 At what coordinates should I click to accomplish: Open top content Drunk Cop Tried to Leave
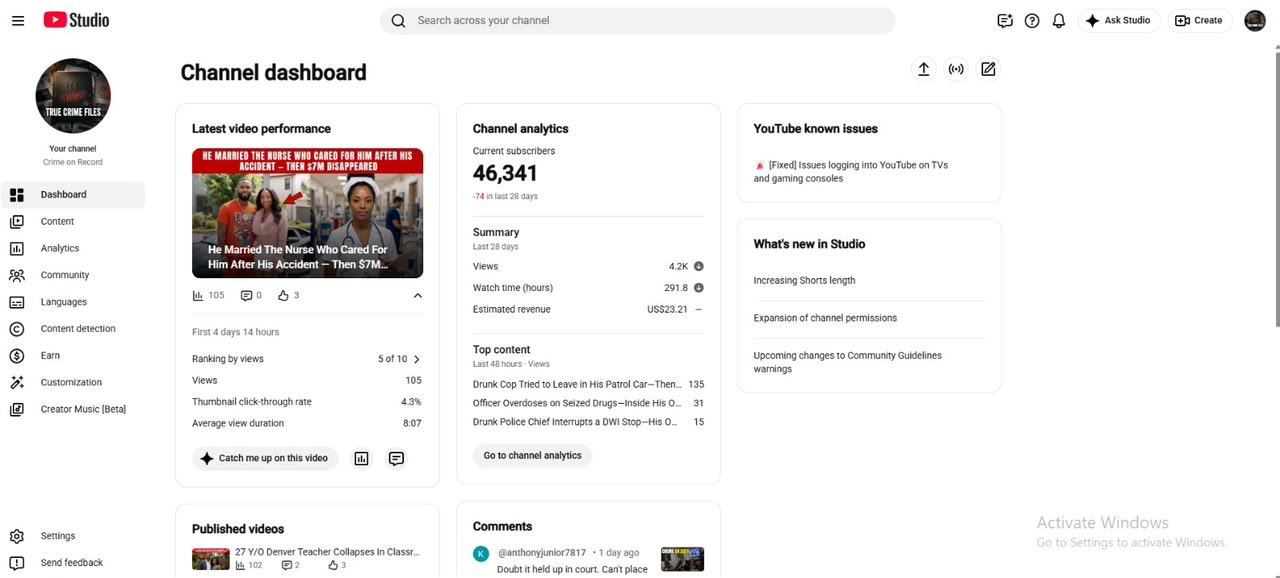point(577,384)
